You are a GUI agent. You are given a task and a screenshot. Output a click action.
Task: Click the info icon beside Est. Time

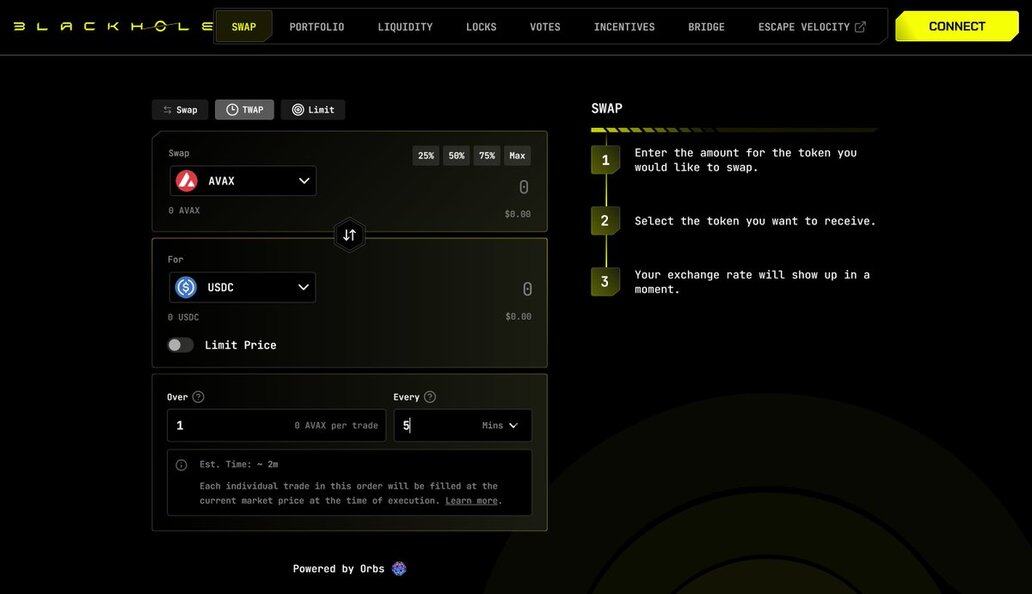click(181, 465)
